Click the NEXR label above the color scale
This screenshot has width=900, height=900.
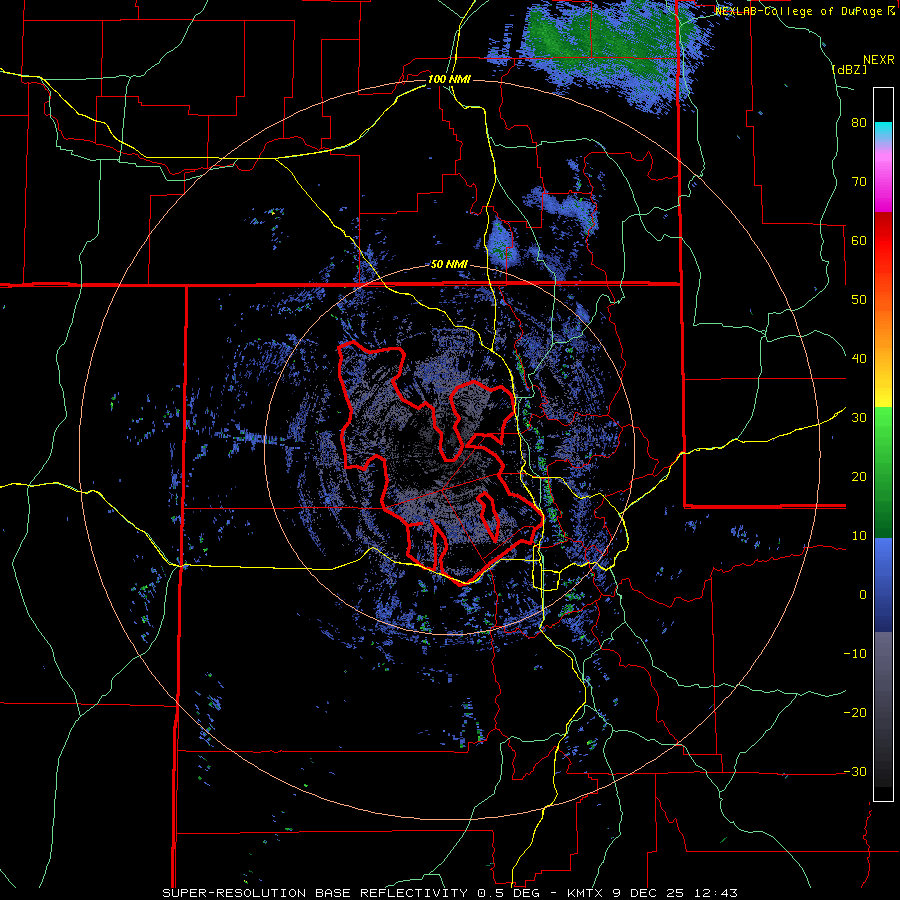[878, 60]
